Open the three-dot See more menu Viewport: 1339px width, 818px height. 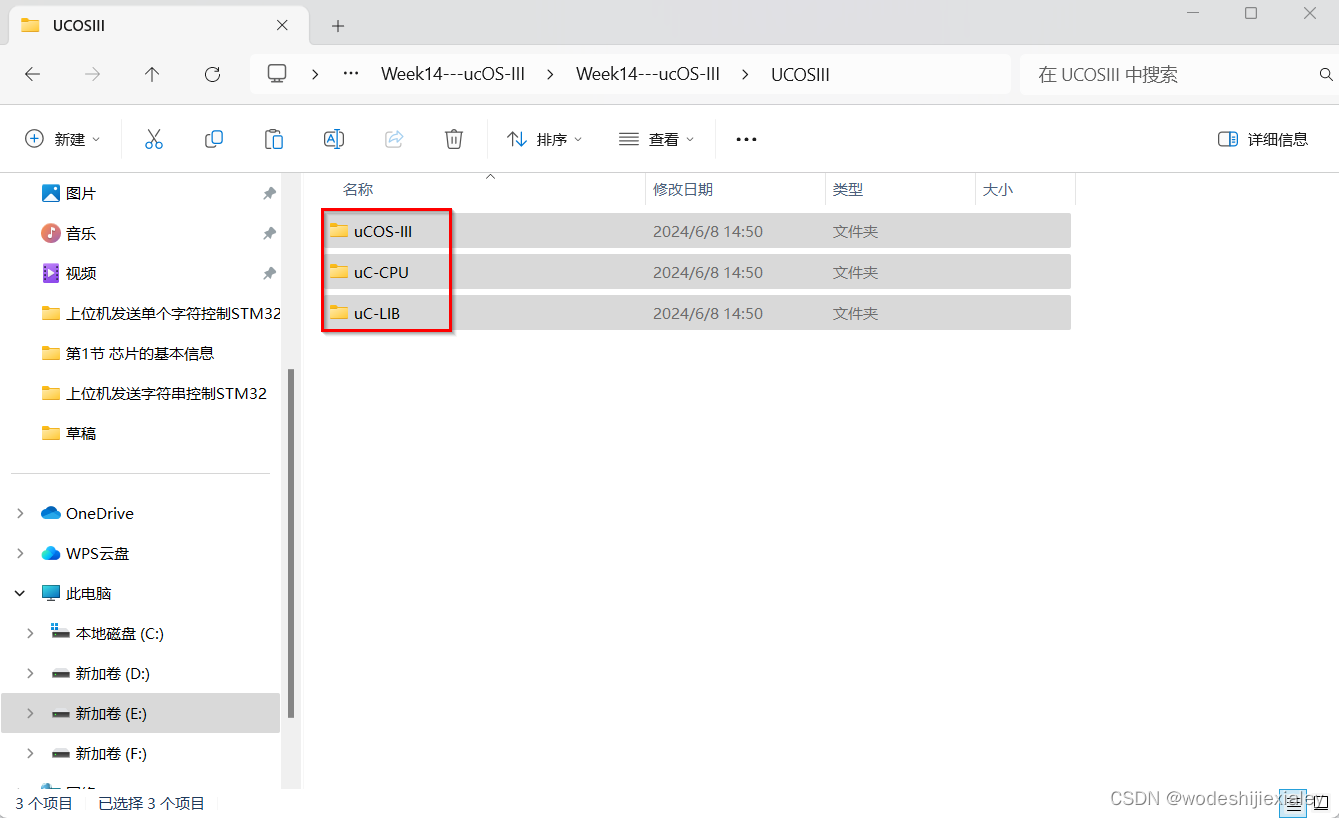(746, 139)
